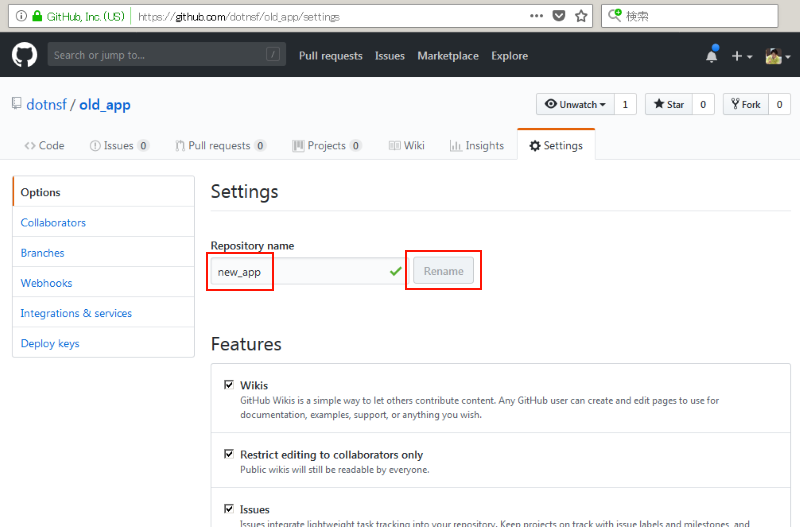800x527 pixels.
Task: Fork the repository
Action: click(745, 104)
